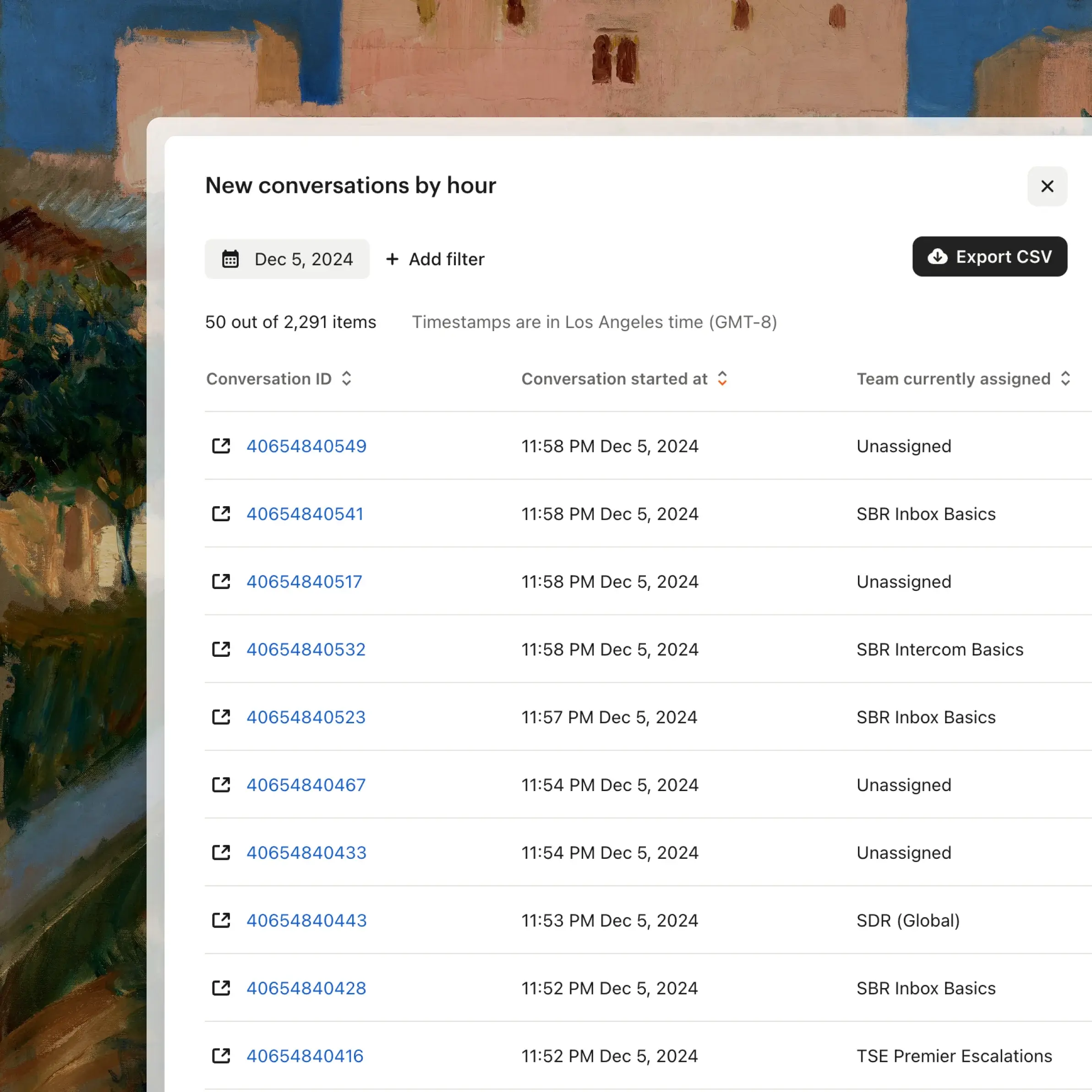1092x1092 pixels.
Task: Click the plus icon beside Add filter
Action: pos(392,259)
